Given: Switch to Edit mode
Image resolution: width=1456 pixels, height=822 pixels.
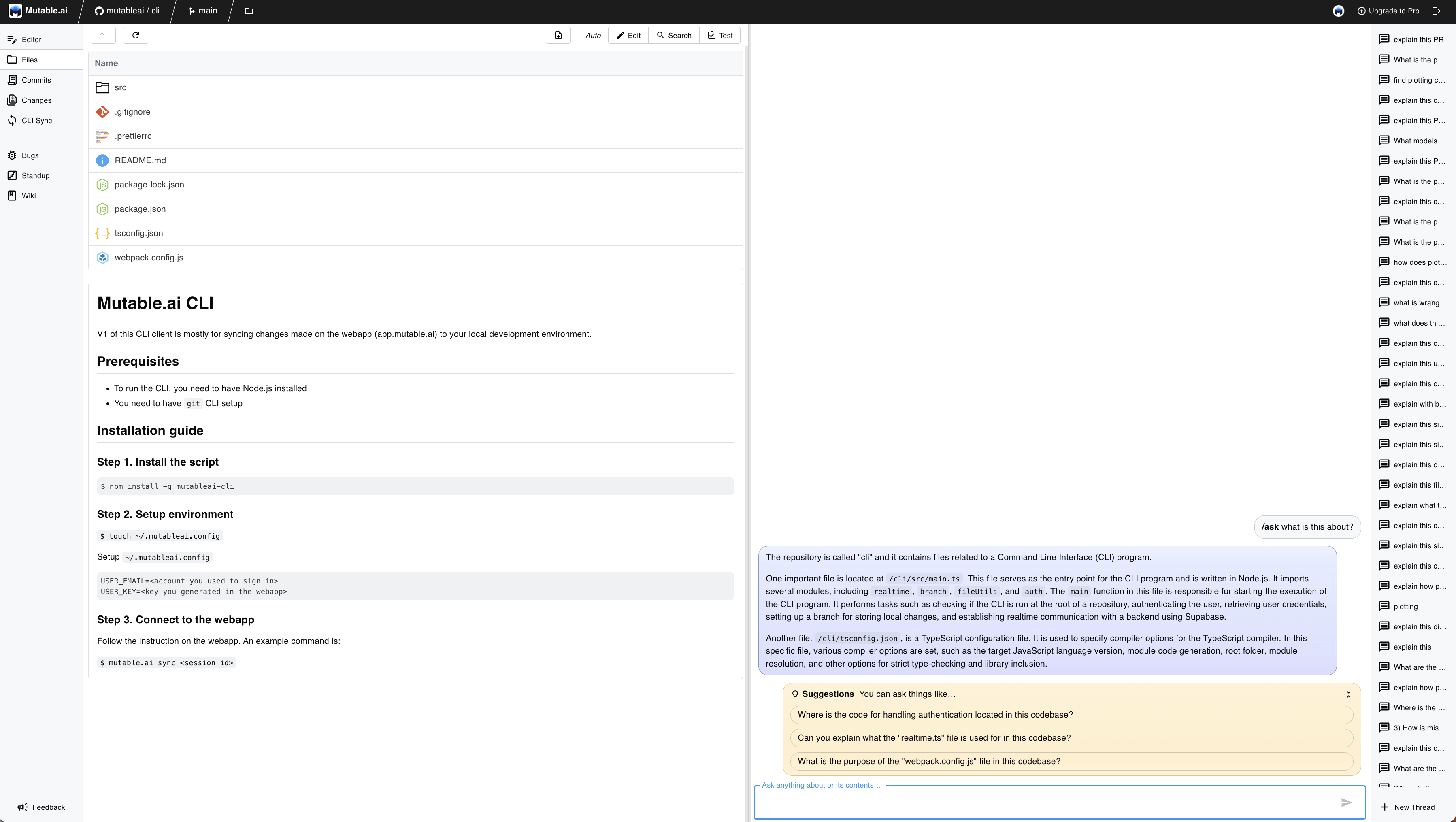Looking at the screenshot, I should click(x=628, y=36).
